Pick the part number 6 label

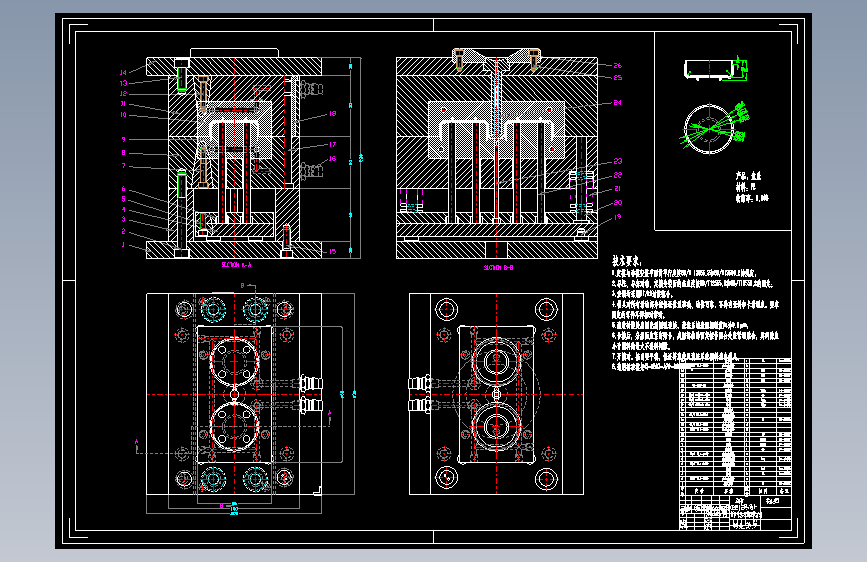[123, 189]
